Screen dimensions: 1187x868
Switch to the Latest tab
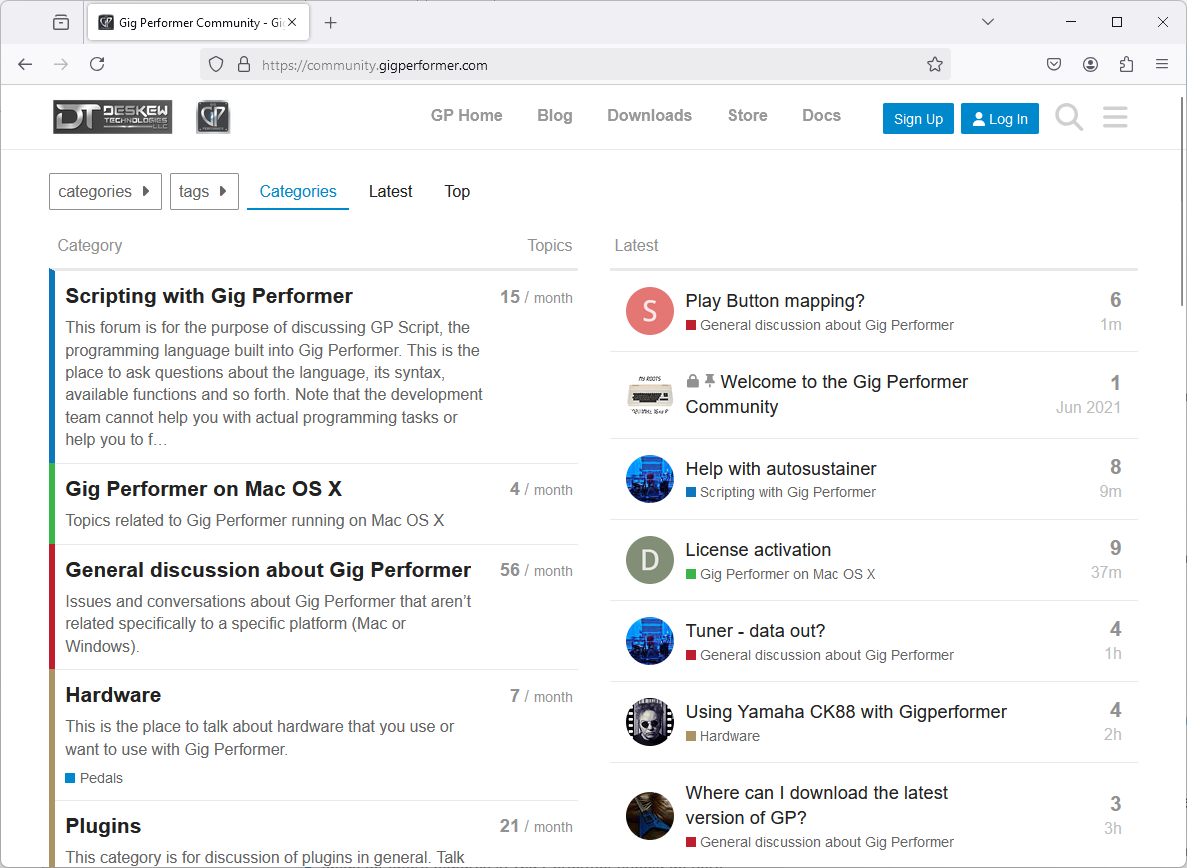390,191
